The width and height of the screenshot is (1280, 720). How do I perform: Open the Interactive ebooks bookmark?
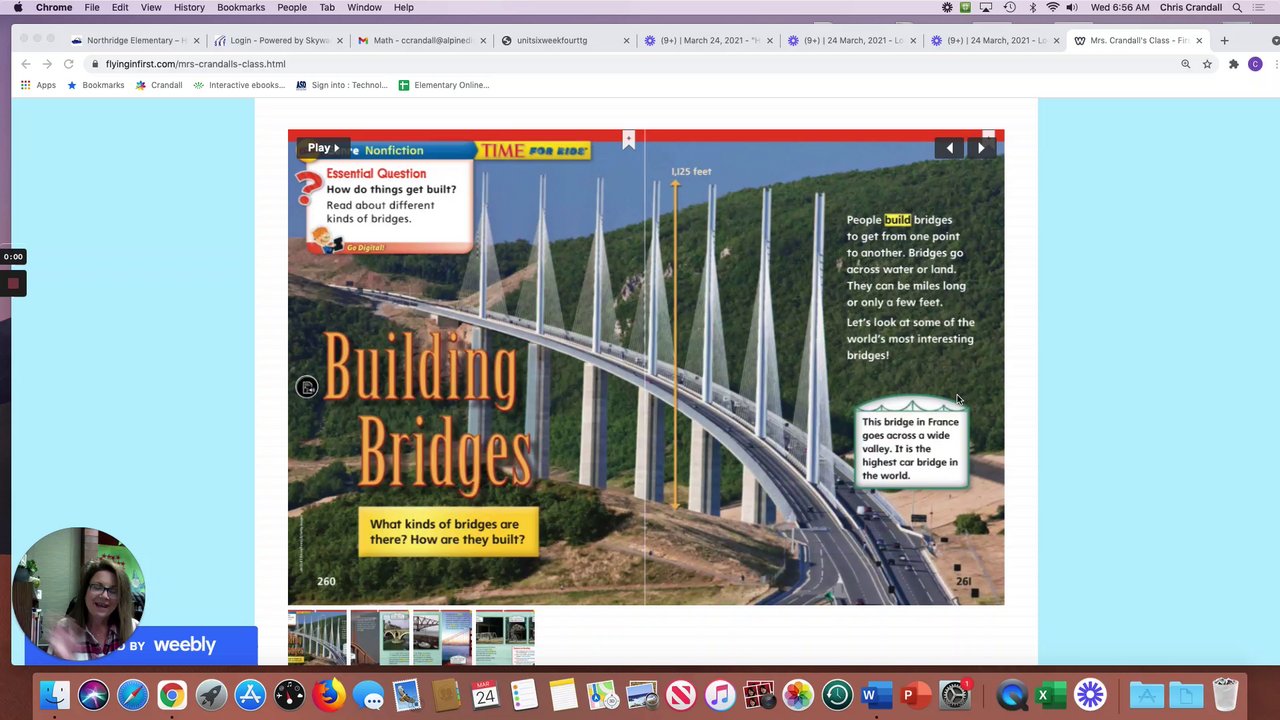tap(239, 85)
